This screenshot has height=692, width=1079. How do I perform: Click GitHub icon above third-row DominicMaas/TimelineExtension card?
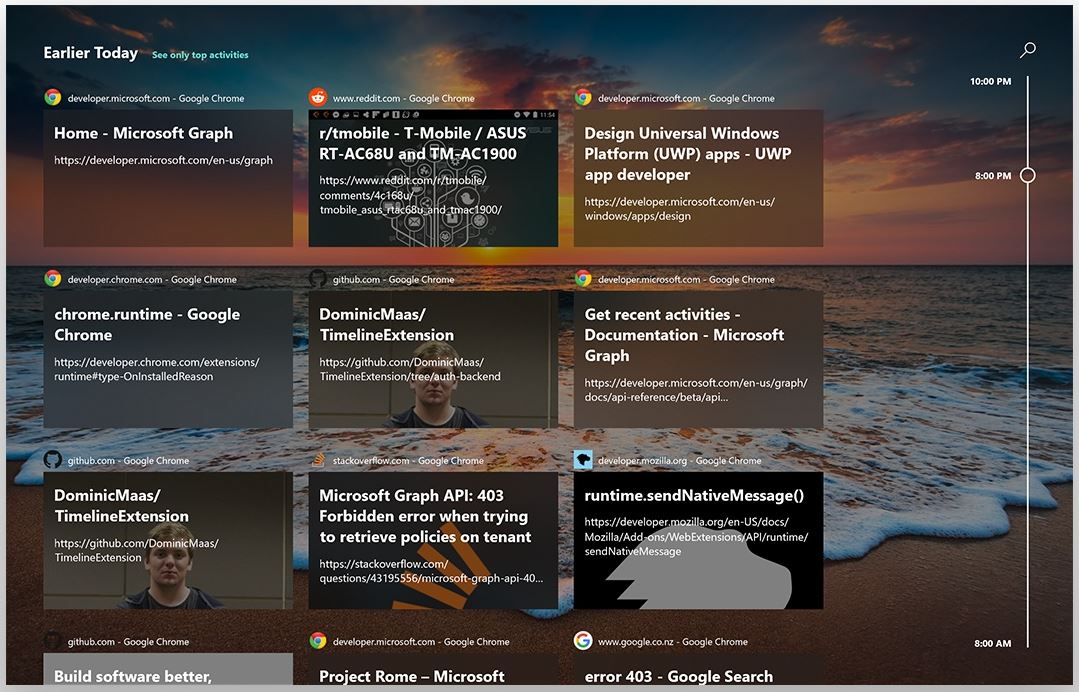pos(52,459)
